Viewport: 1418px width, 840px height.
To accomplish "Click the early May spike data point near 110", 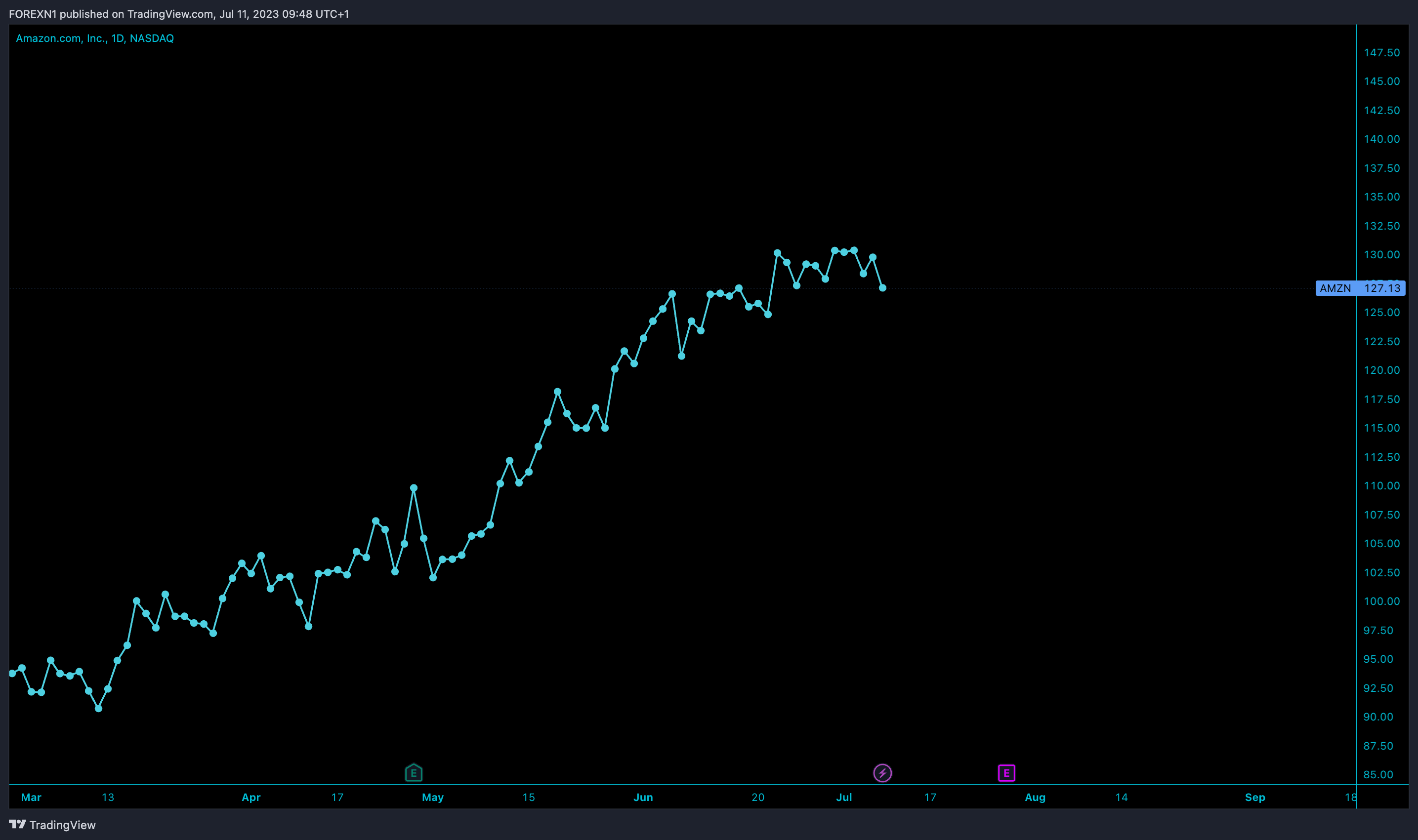I will [x=414, y=488].
